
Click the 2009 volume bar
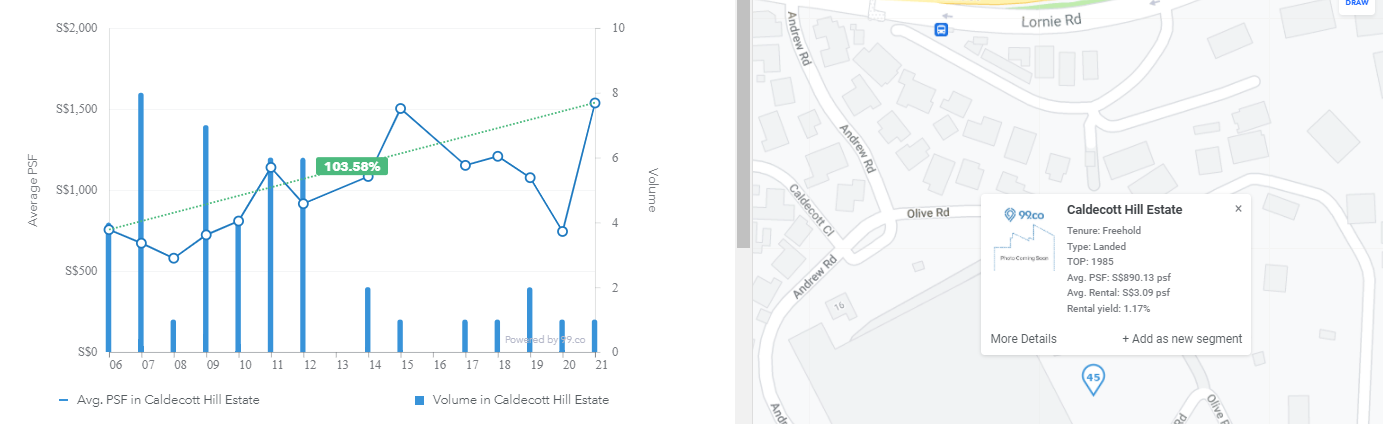point(206,238)
